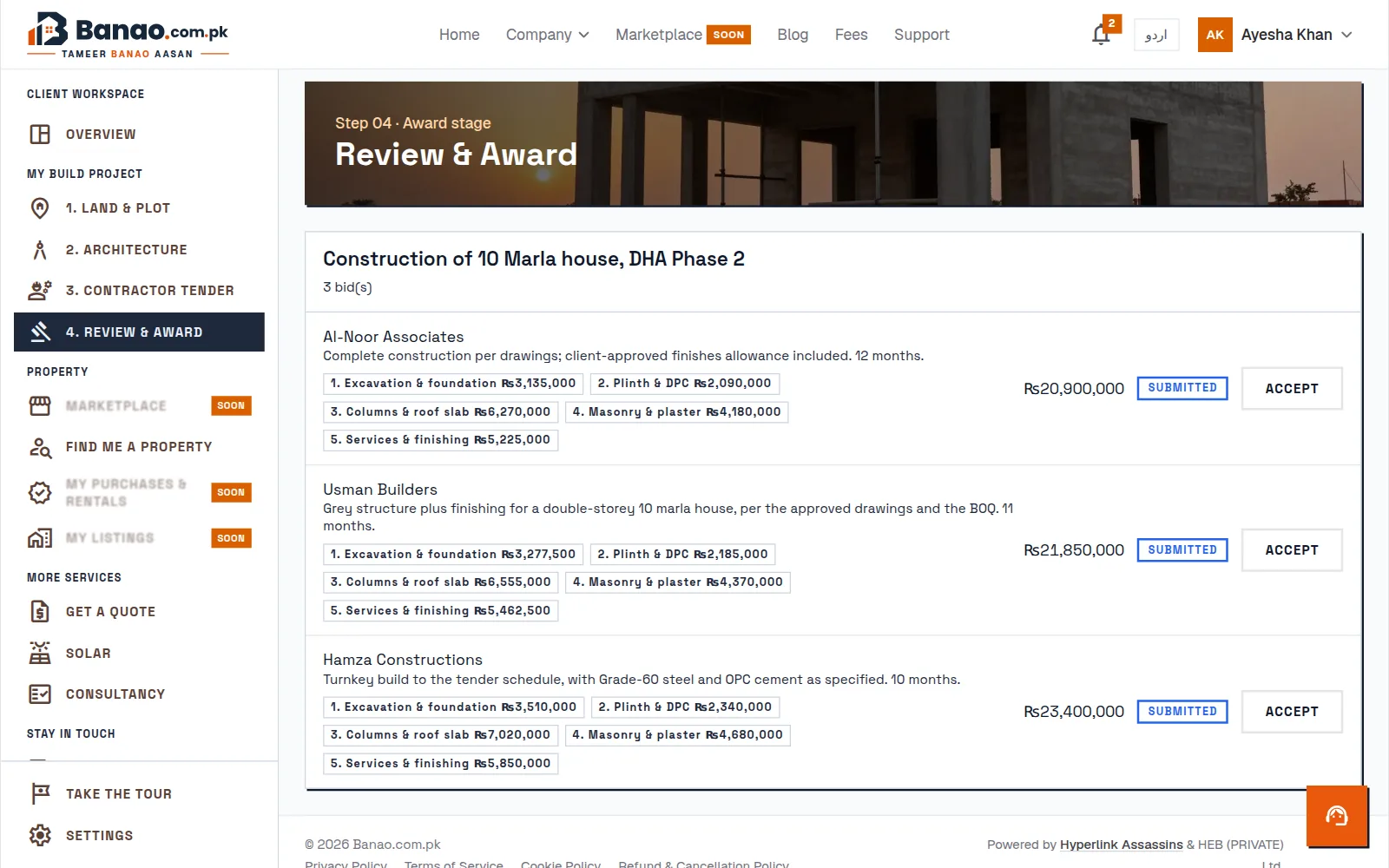Image resolution: width=1389 pixels, height=868 pixels.
Task: Click the Settings gear icon
Action: (x=40, y=836)
